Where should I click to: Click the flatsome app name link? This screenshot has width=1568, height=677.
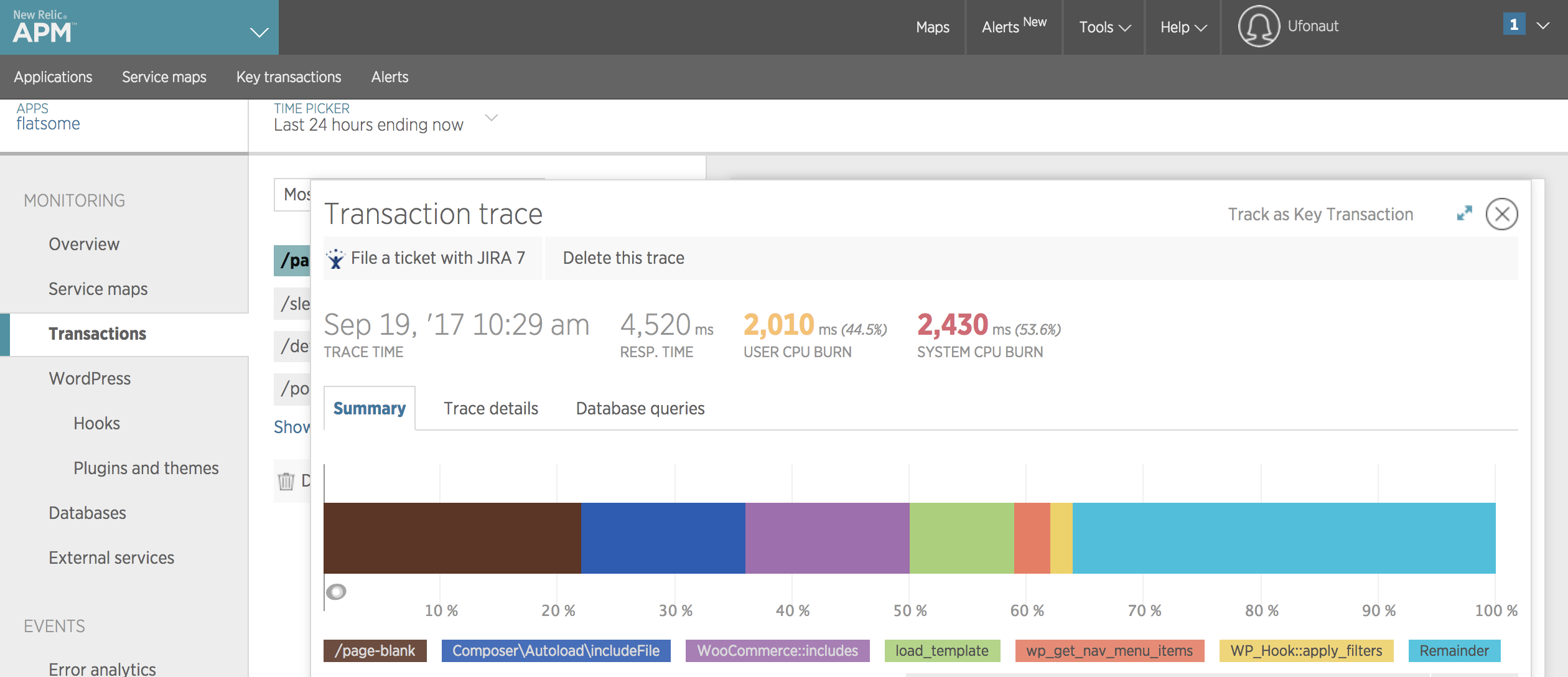coord(48,123)
